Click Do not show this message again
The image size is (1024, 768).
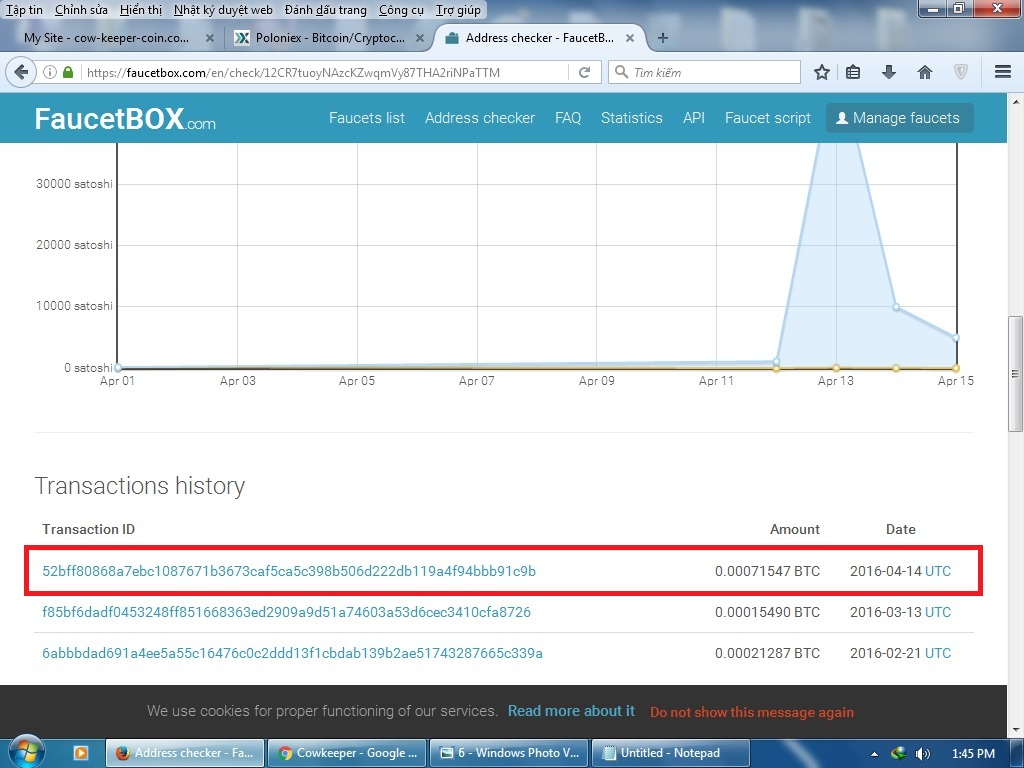[752, 712]
